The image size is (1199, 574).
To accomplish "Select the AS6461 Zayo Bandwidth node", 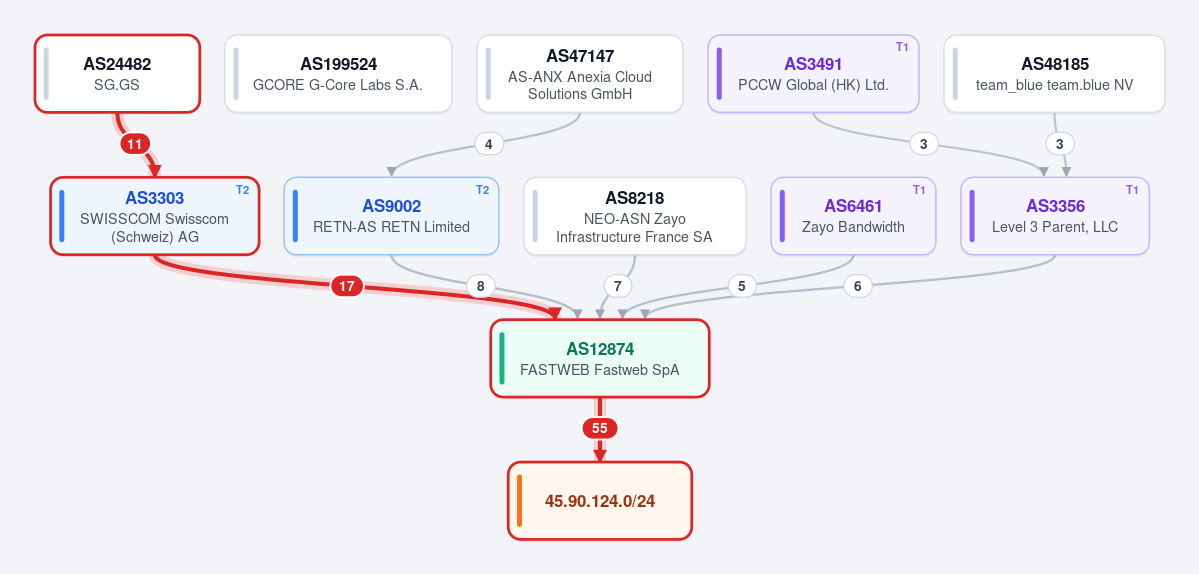I will [x=853, y=216].
